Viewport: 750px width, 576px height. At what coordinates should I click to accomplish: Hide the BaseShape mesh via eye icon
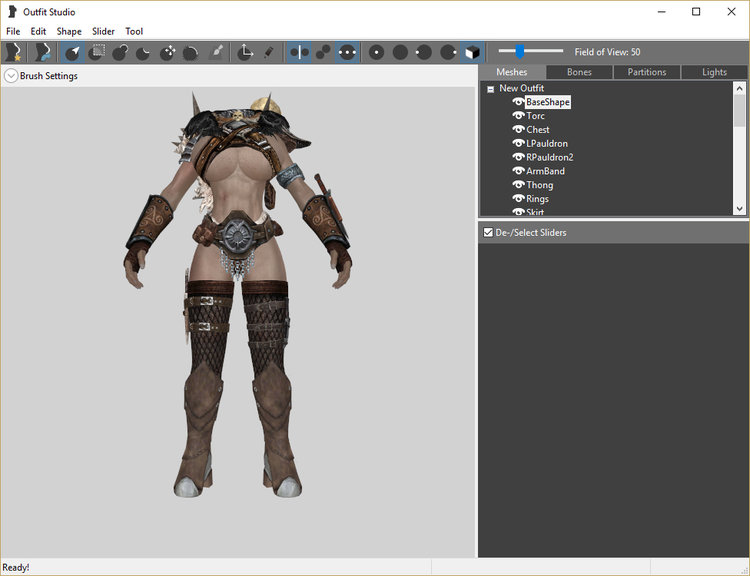[x=518, y=102]
